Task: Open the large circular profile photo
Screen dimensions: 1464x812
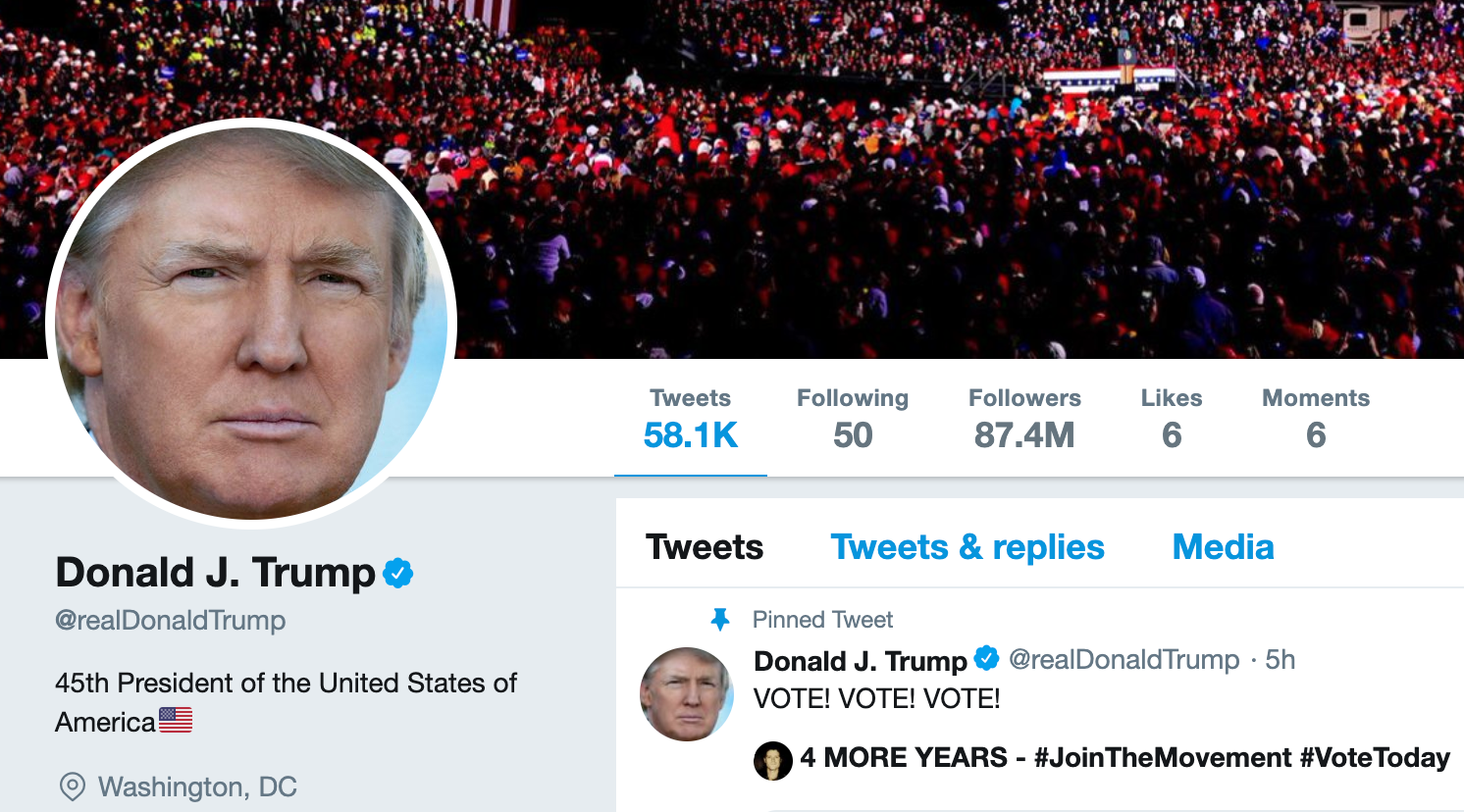Action: [x=251, y=324]
